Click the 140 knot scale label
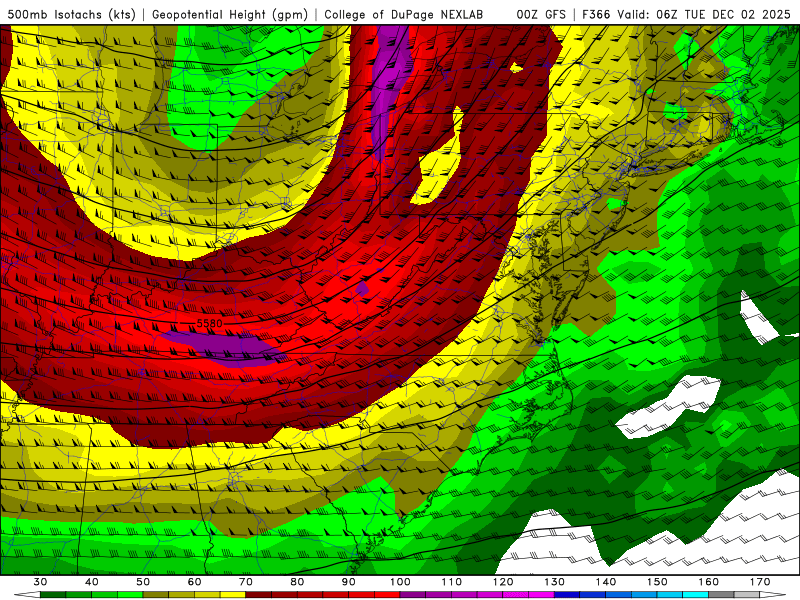 [x=606, y=582]
